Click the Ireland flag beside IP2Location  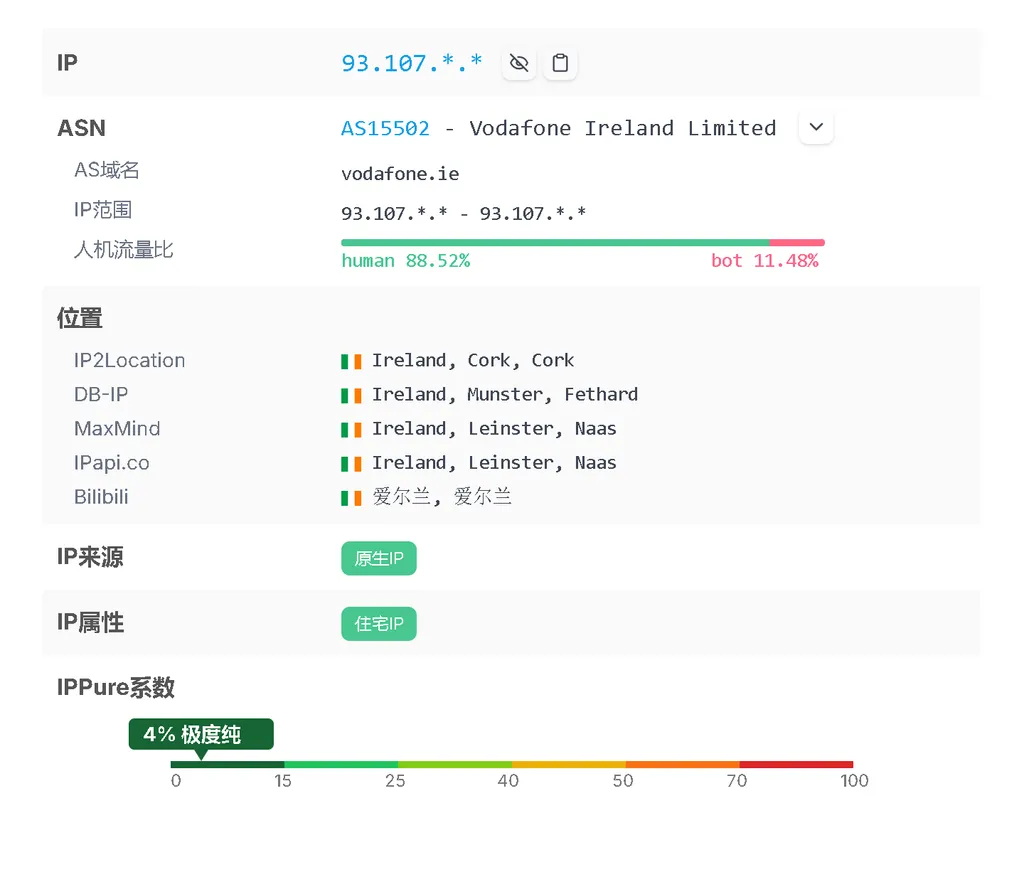351,360
